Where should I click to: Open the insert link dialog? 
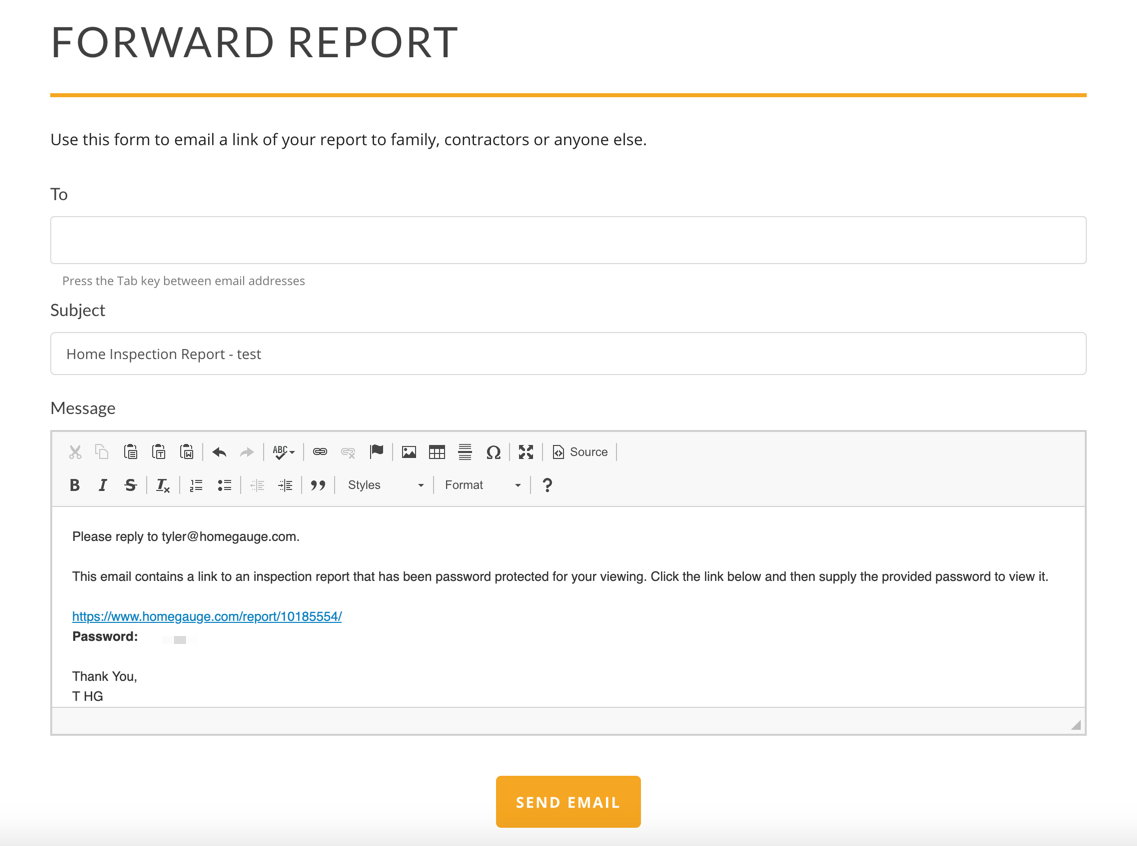pyautogui.click(x=320, y=452)
